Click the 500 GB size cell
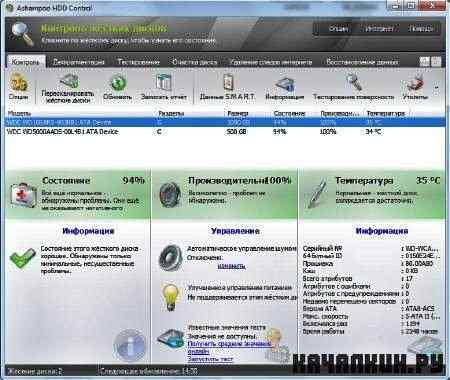 237,132
